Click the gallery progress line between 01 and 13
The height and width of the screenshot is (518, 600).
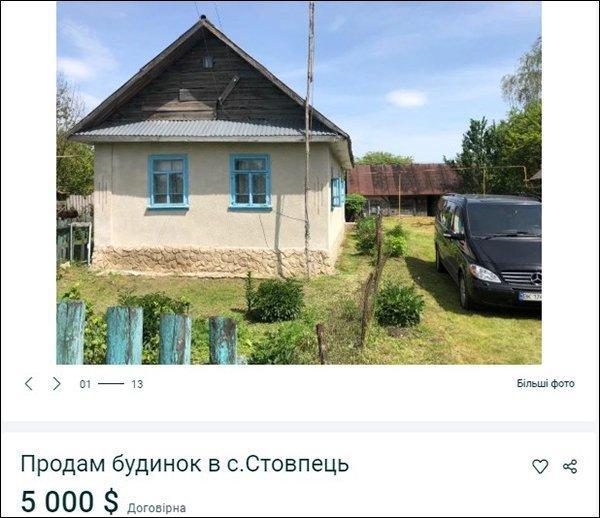coord(111,383)
